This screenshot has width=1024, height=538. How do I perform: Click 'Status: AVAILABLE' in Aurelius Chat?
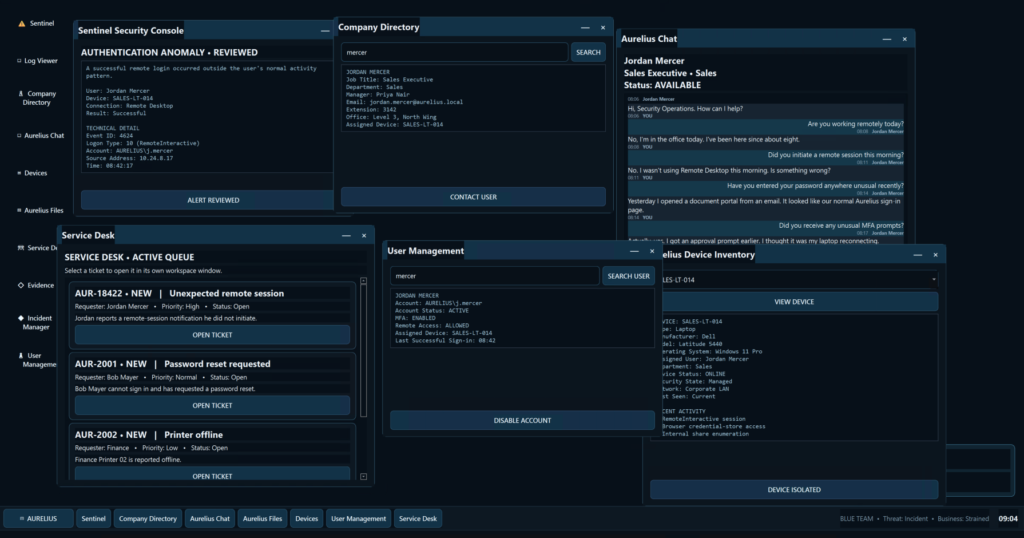pyautogui.click(x=662, y=85)
